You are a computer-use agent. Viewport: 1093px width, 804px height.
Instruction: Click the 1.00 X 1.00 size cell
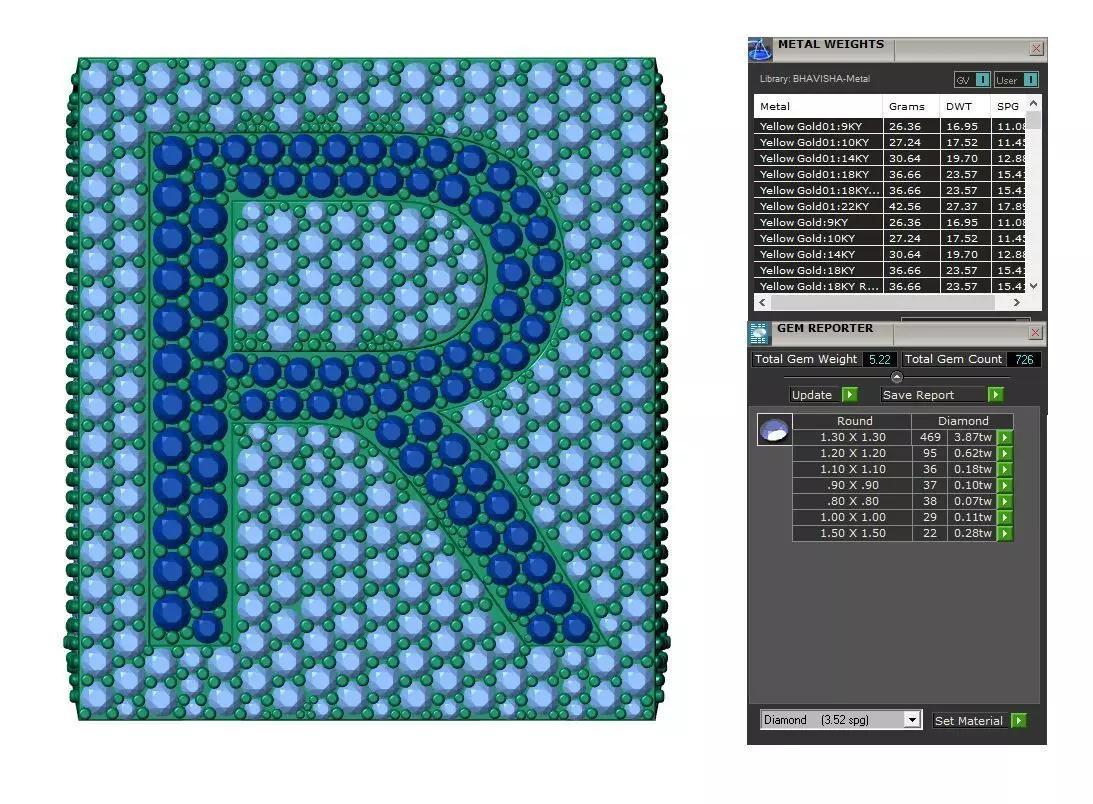point(853,517)
